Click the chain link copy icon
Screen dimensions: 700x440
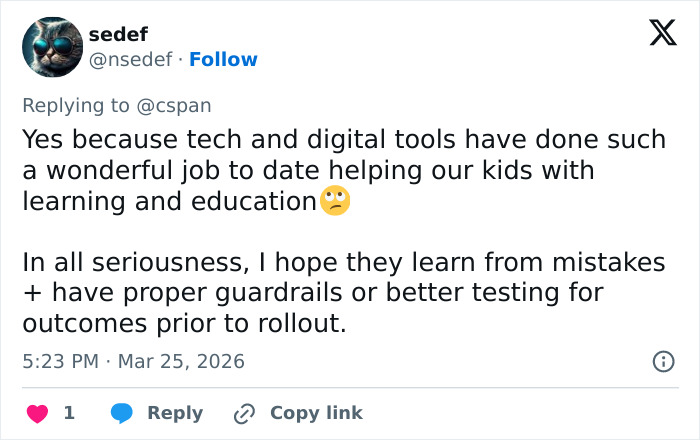[244, 413]
